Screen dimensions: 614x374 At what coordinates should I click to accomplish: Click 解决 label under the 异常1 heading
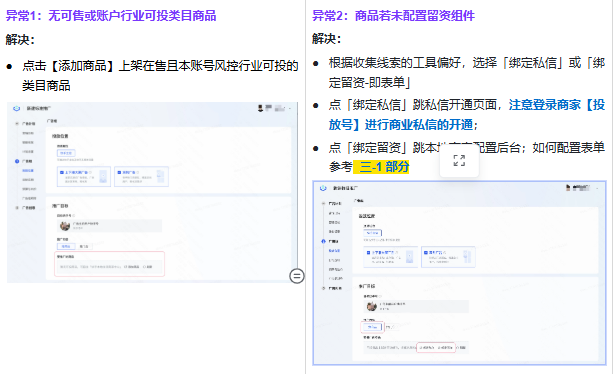coord(20,40)
